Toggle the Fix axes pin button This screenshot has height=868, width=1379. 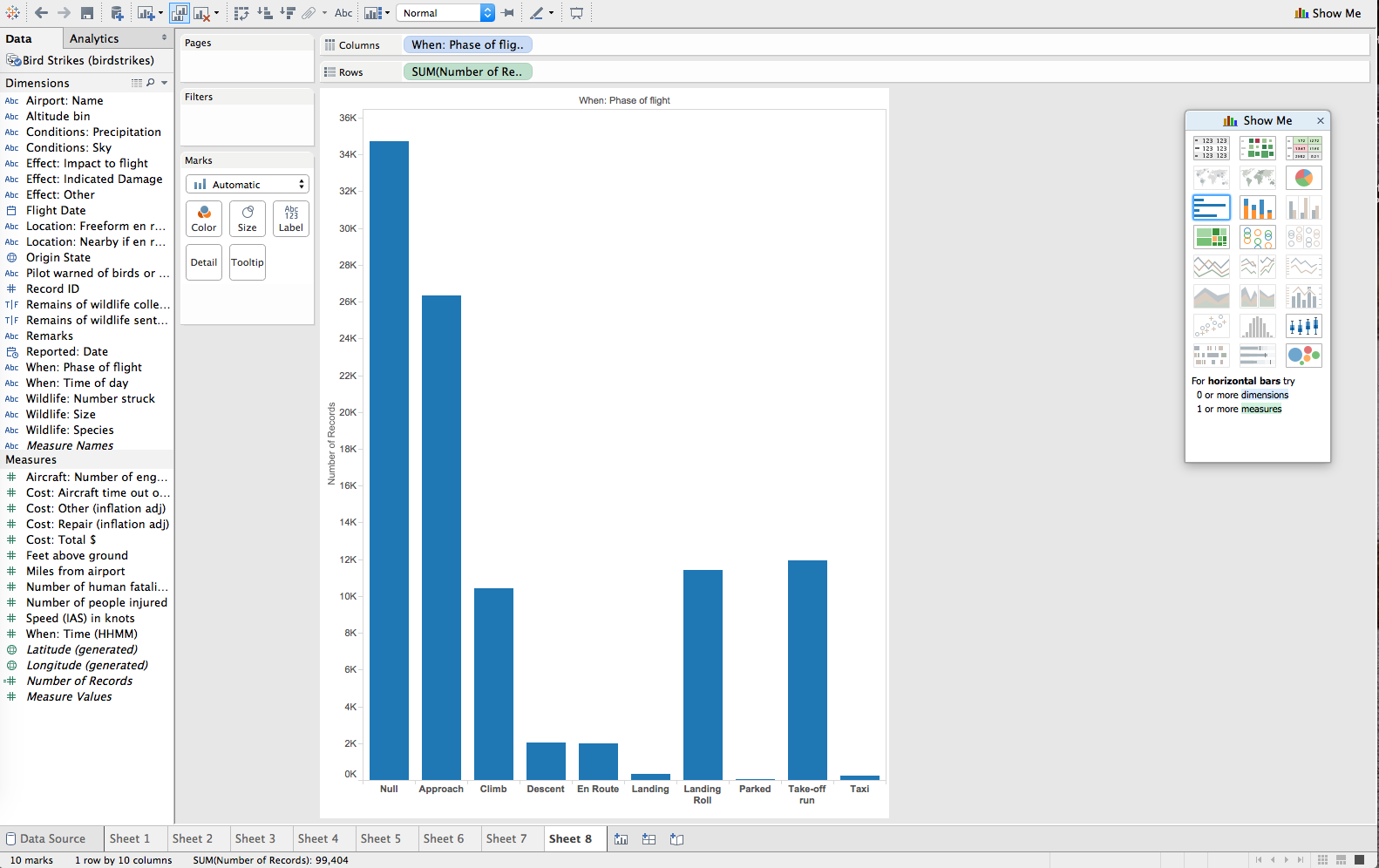[508, 13]
